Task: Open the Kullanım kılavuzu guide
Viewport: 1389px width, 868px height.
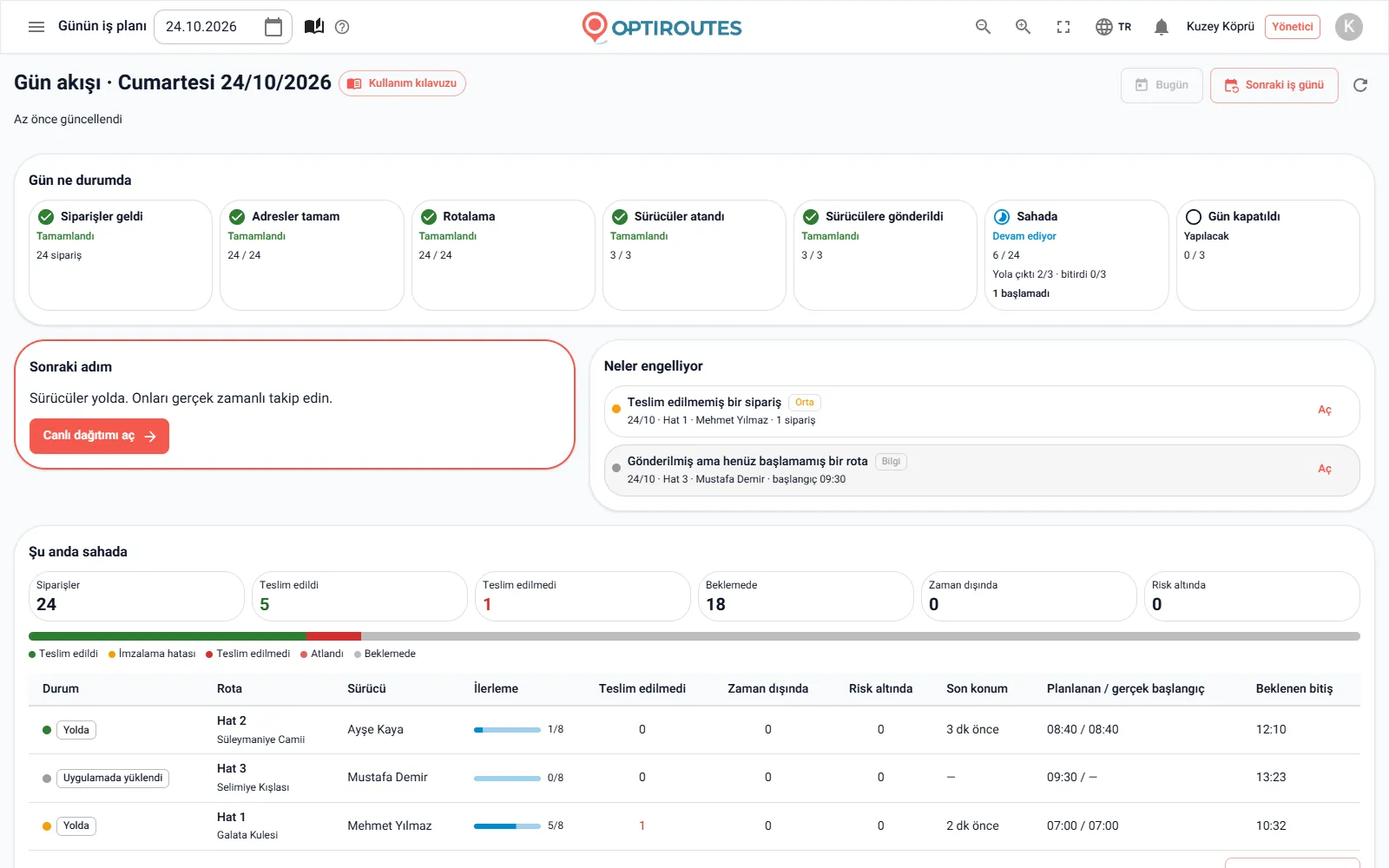Action: (x=402, y=83)
